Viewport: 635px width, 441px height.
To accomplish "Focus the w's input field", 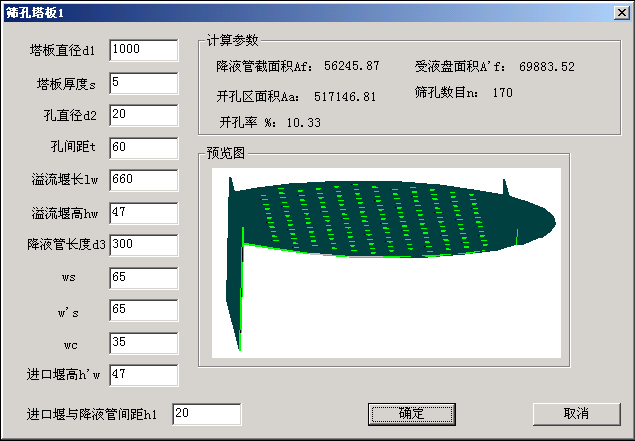I will pyautogui.click(x=144, y=311).
